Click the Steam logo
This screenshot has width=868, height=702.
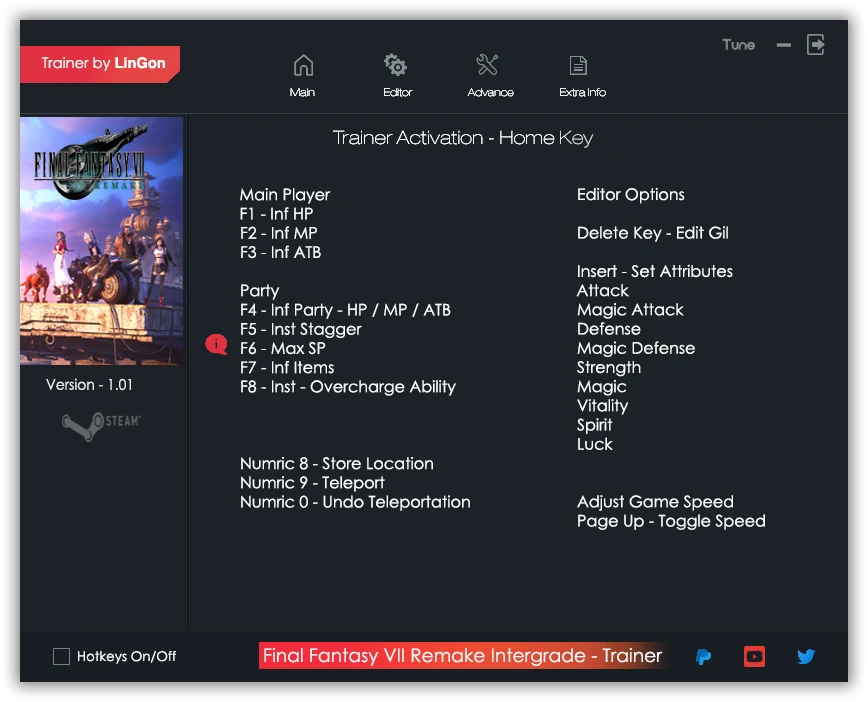tap(101, 425)
